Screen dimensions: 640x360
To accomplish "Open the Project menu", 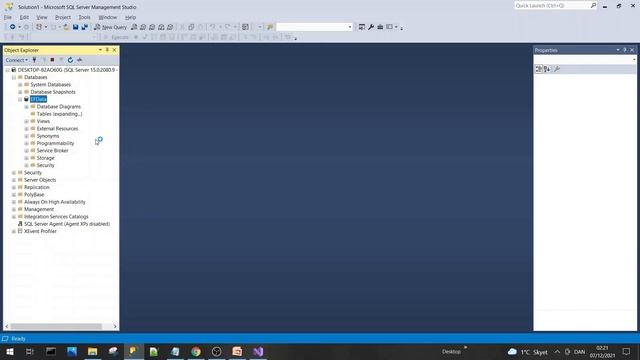I will [x=63, y=17].
